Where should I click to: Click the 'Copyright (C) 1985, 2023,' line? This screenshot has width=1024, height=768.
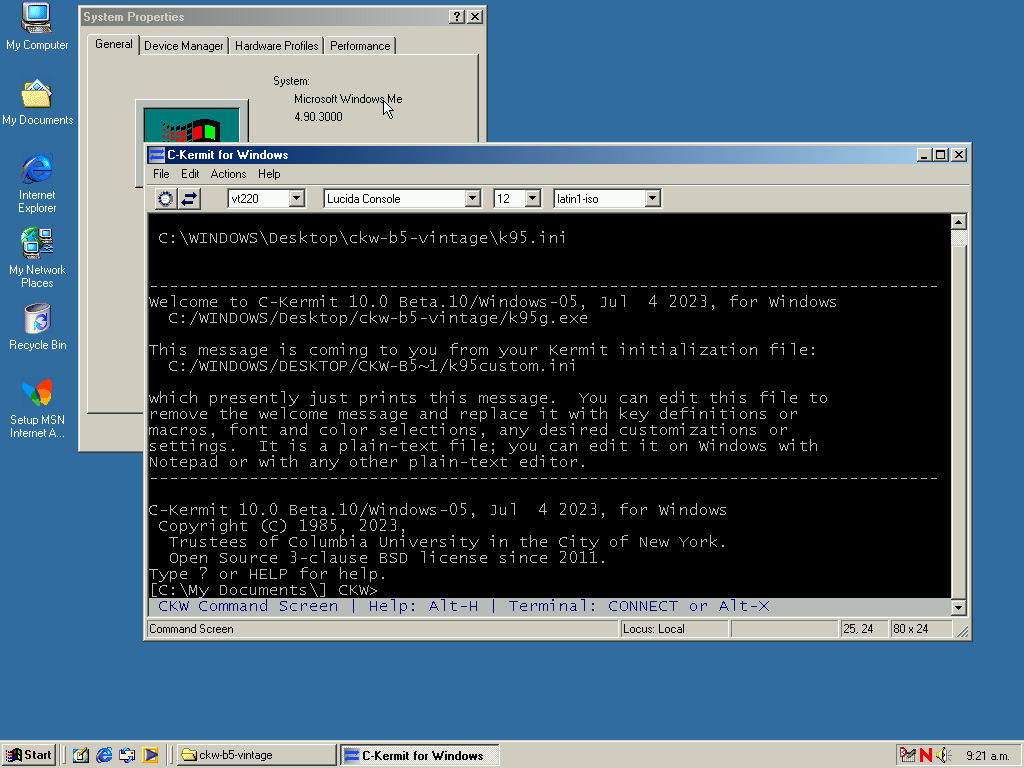[x=282, y=526]
